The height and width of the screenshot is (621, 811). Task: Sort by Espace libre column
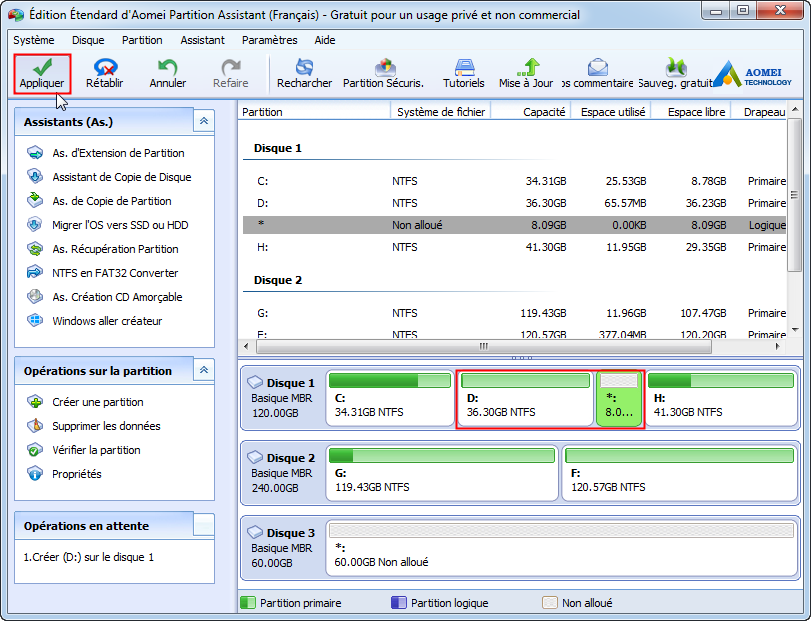pos(691,112)
